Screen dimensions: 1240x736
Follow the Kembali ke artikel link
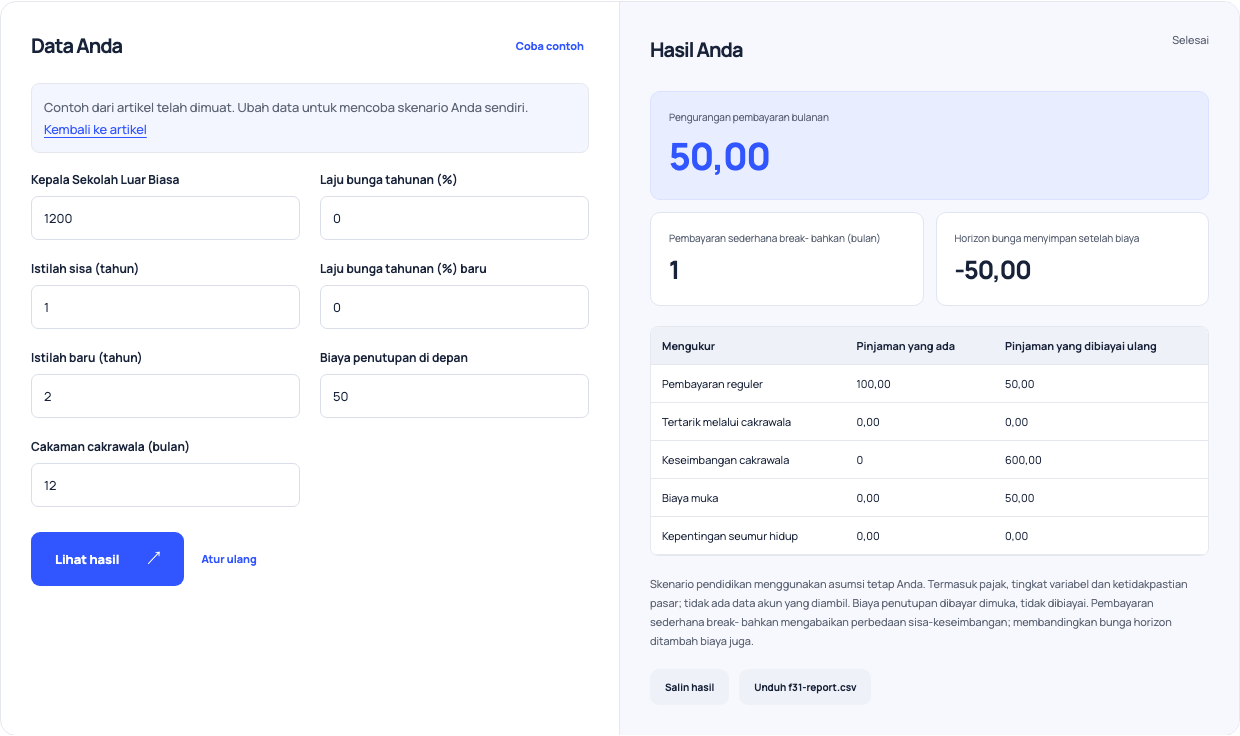click(x=95, y=130)
